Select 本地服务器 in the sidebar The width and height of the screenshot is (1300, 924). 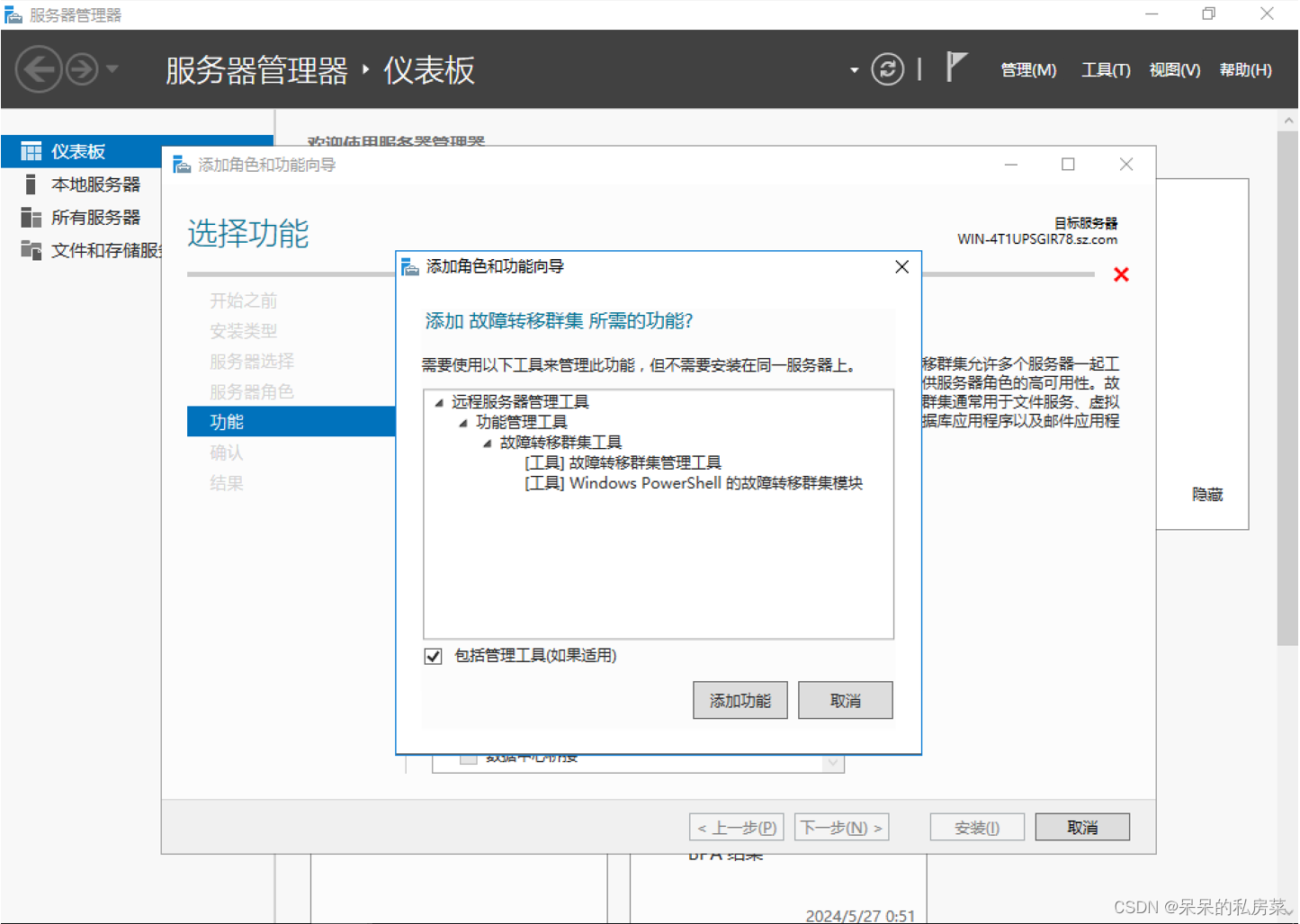(x=95, y=184)
